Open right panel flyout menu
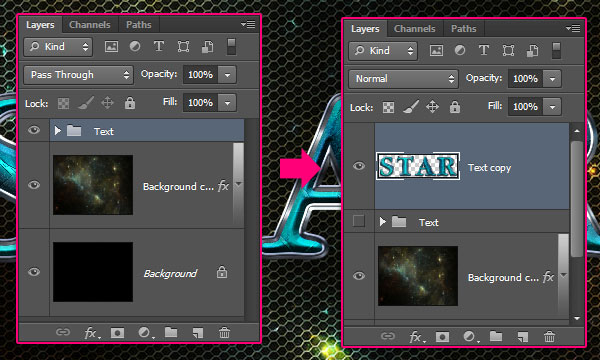The height and width of the screenshot is (360, 600). click(573, 28)
